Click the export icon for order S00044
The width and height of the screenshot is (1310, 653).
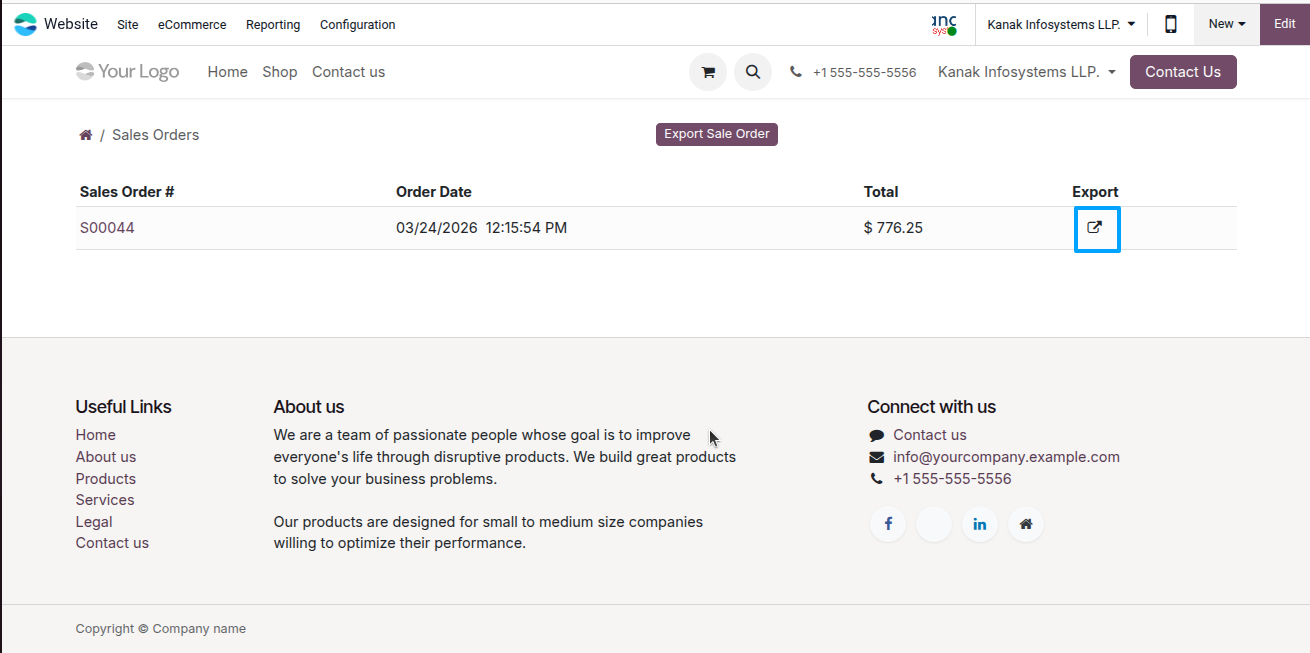coord(1095,228)
